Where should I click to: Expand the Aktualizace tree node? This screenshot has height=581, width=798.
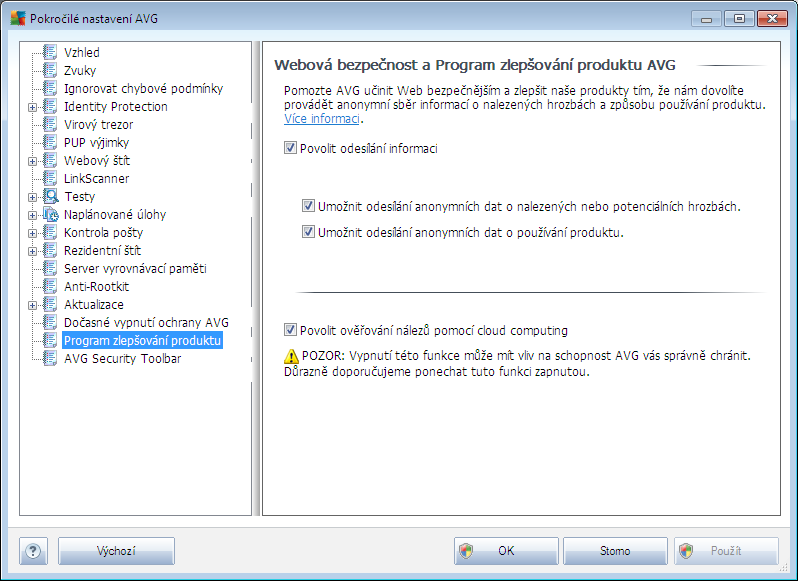click(33, 305)
